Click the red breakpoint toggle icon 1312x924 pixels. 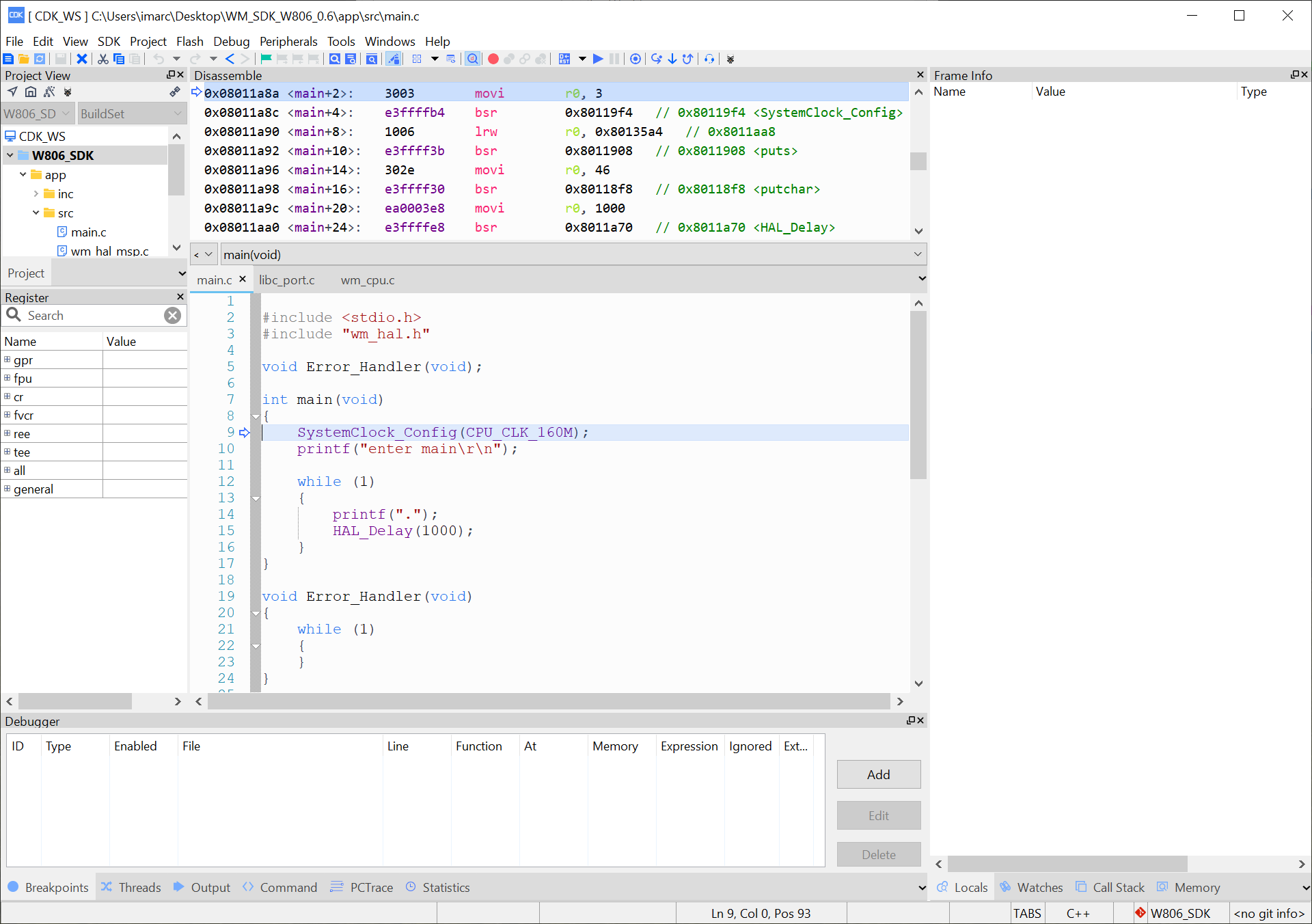493,59
